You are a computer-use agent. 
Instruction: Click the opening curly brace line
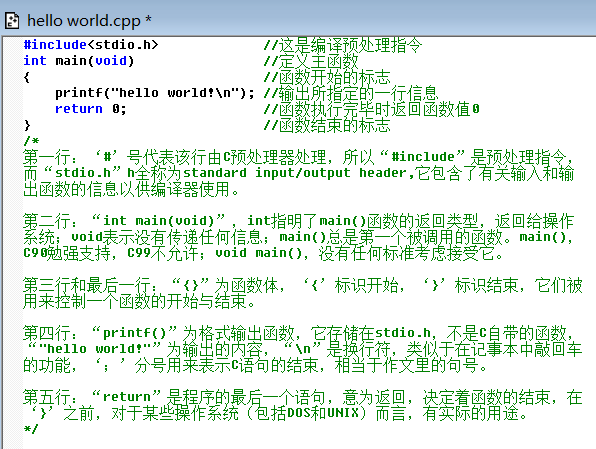27,77
